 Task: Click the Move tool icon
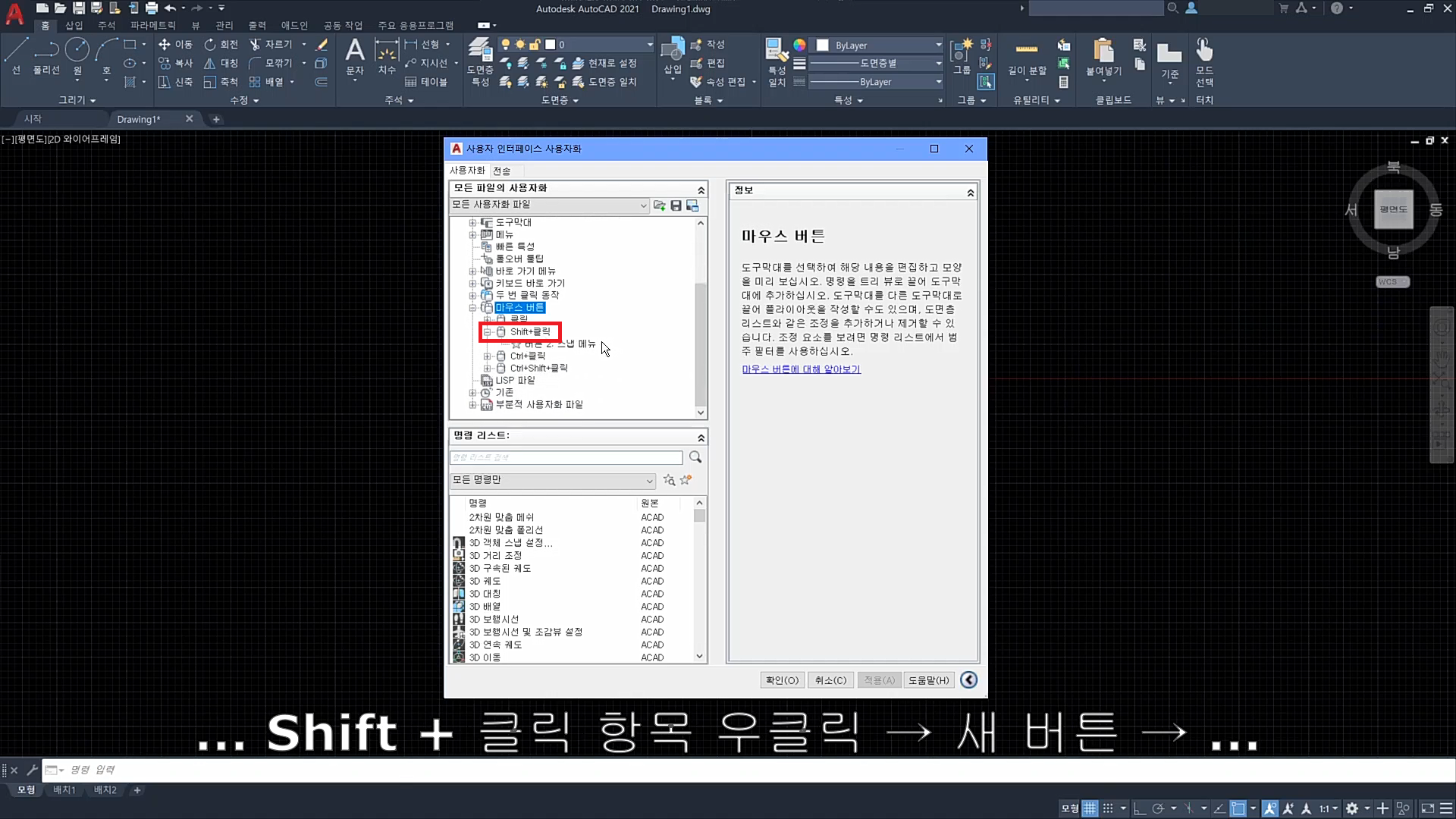(165, 45)
